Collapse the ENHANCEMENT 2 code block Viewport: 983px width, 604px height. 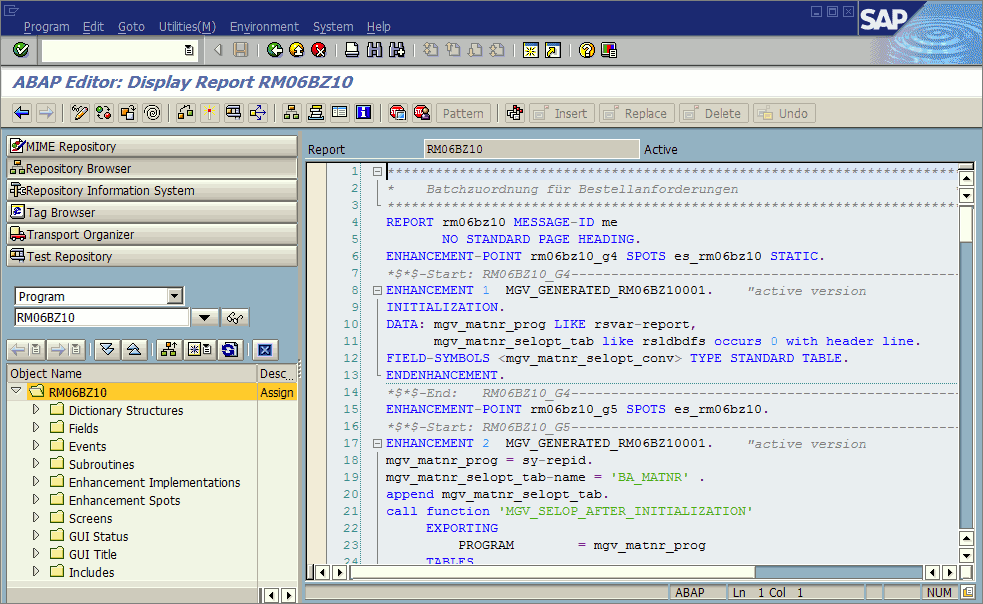[x=377, y=444]
